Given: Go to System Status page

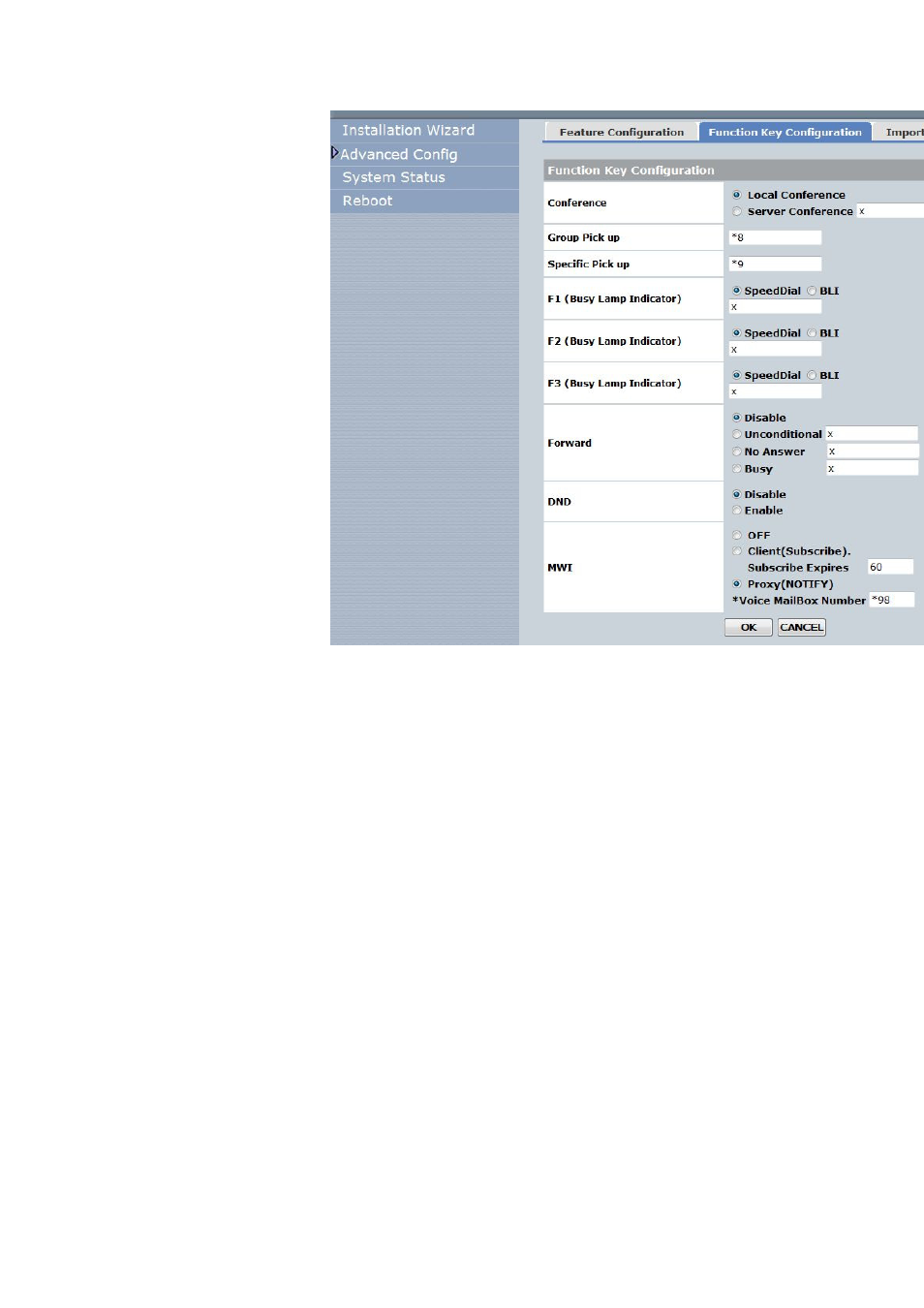Looking at the screenshot, I should (393, 177).
